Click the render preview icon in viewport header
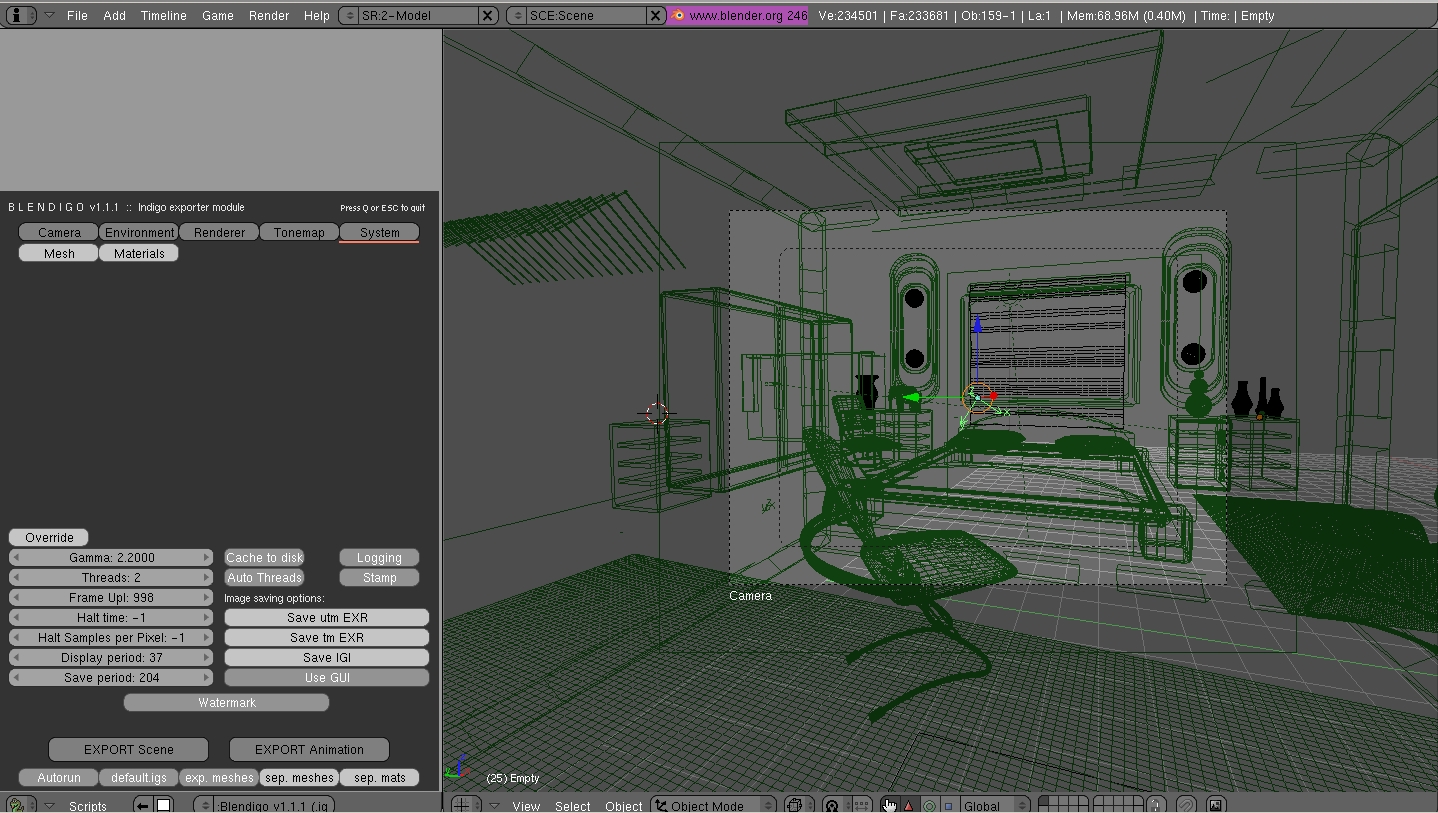Viewport: 1438px width, 813px height. click(1215, 805)
